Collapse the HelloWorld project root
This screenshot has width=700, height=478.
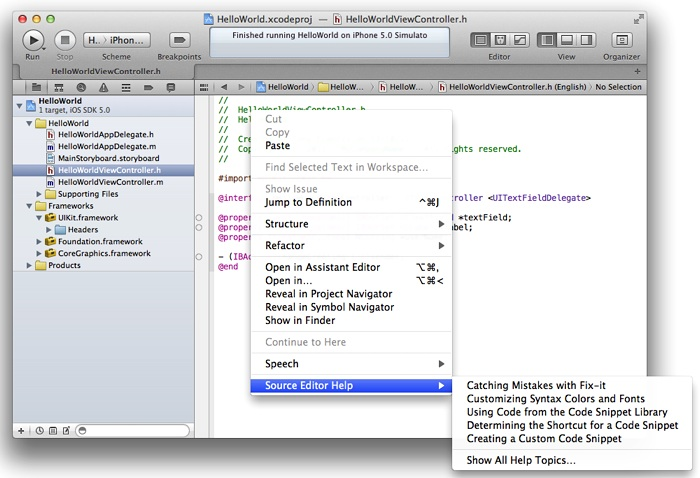point(19,106)
